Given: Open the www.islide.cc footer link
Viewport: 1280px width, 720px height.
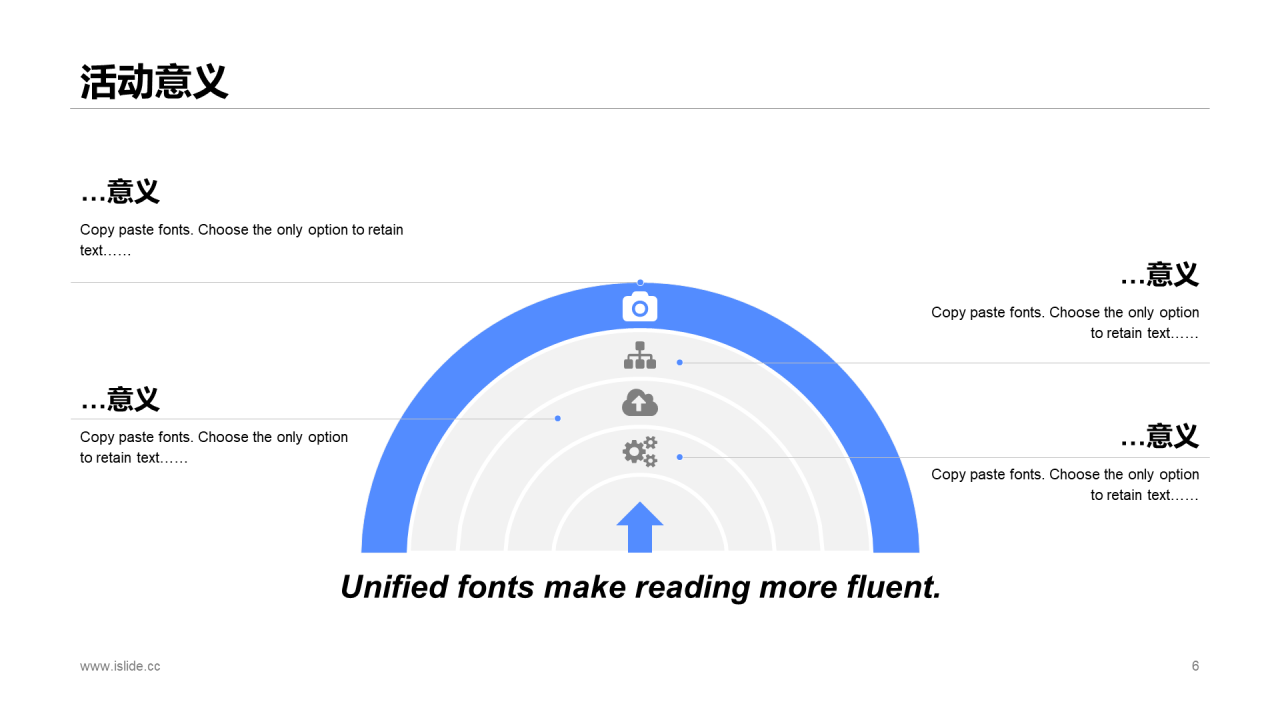Looking at the screenshot, I should click(120, 666).
